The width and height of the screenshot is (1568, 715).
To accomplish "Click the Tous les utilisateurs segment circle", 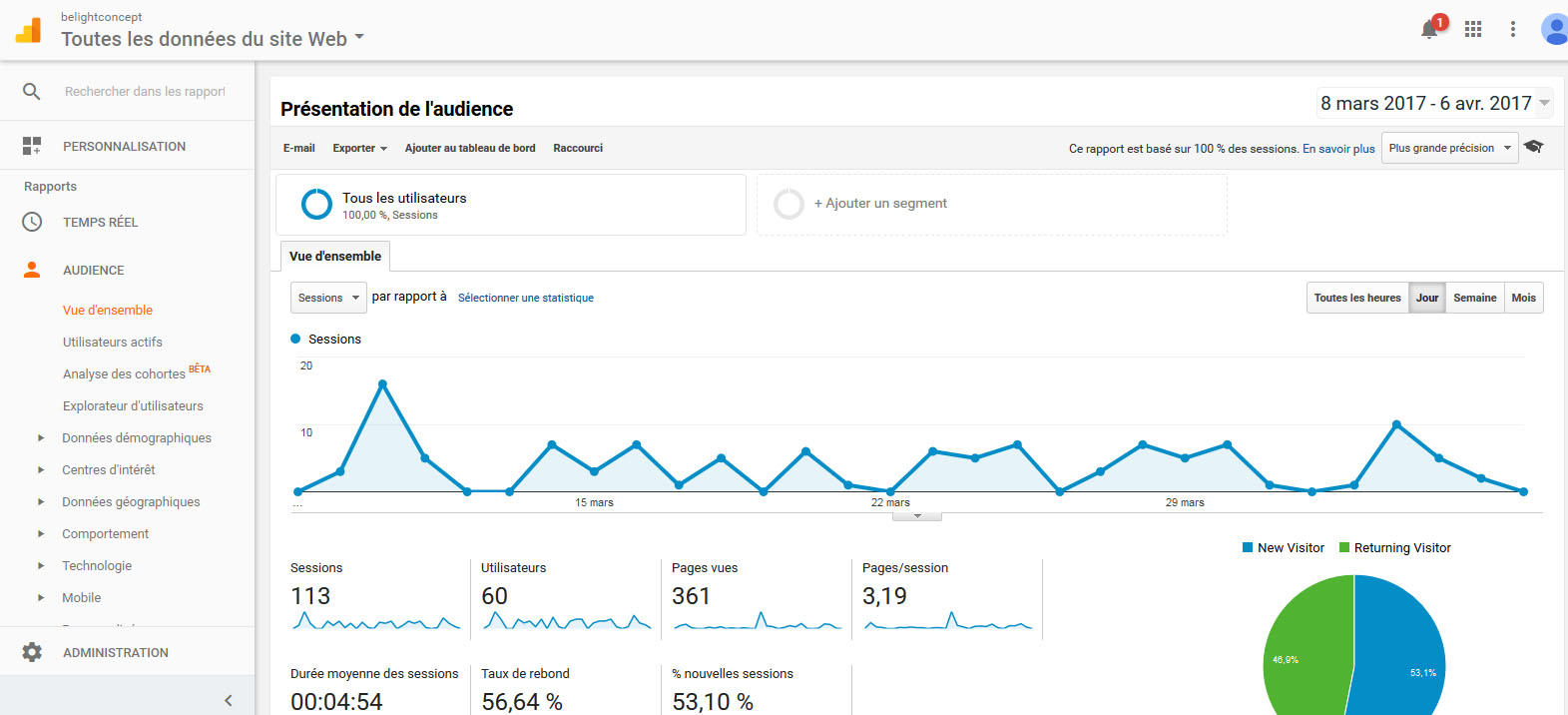I will [316, 204].
